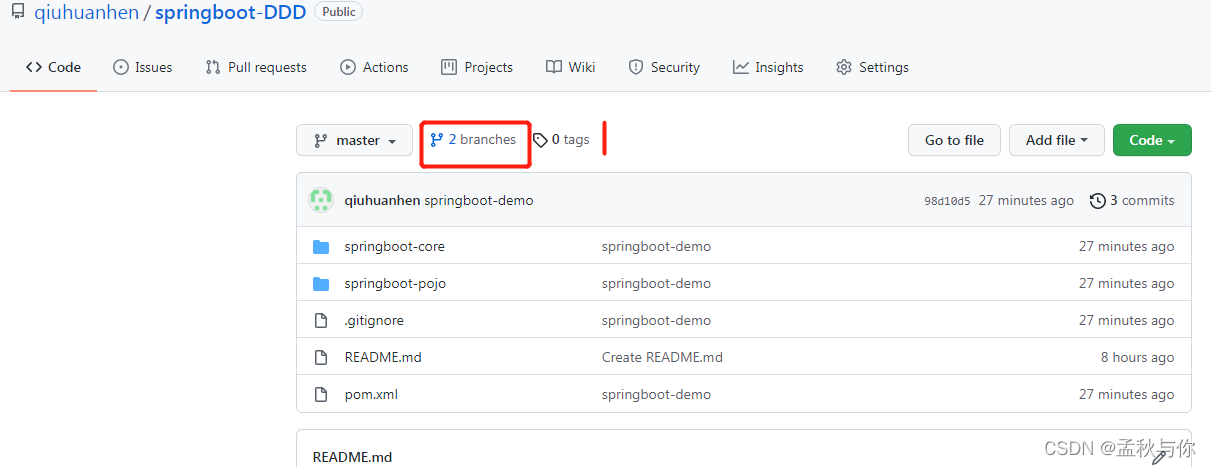Click the qiuhuanhen author link in commit bar

[382, 200]
